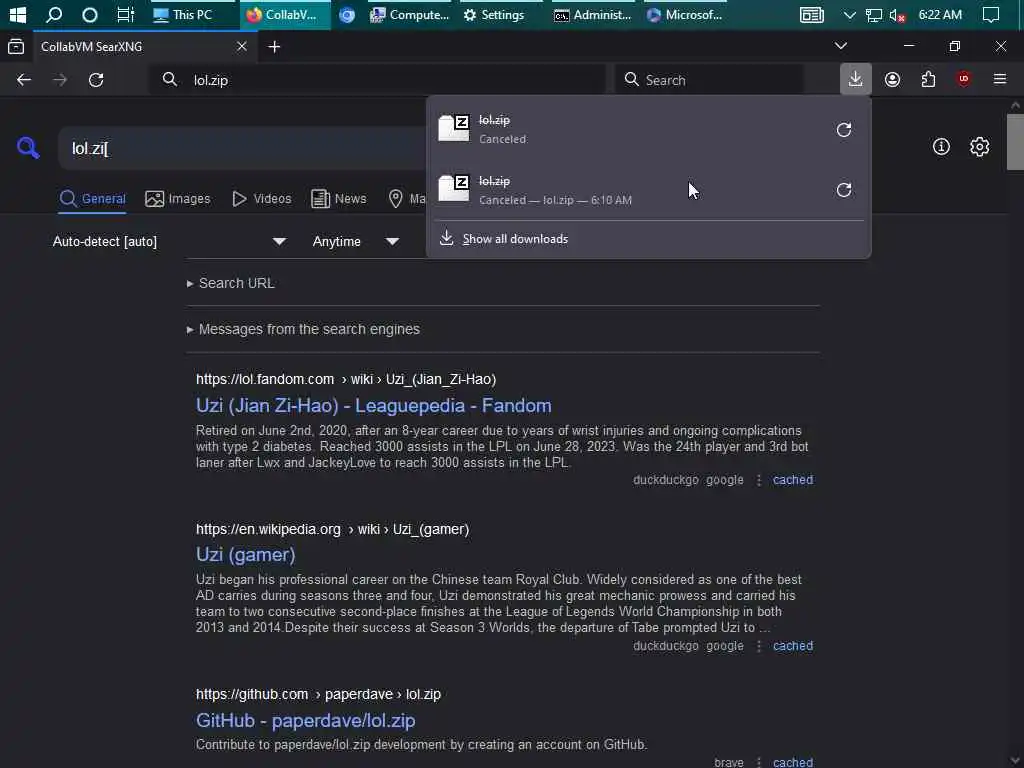Open the uBlock Origin extension icon
Screen dimensions: 1024x768
(x=963, y=80)
